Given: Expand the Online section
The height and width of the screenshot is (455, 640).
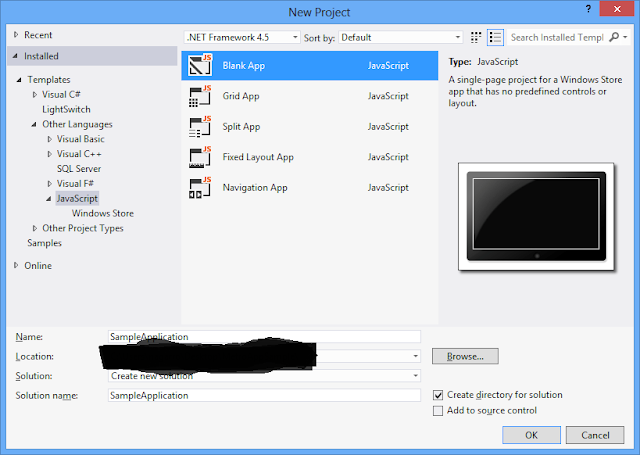Looking at the screenshot, I should [x=16, y=265].
